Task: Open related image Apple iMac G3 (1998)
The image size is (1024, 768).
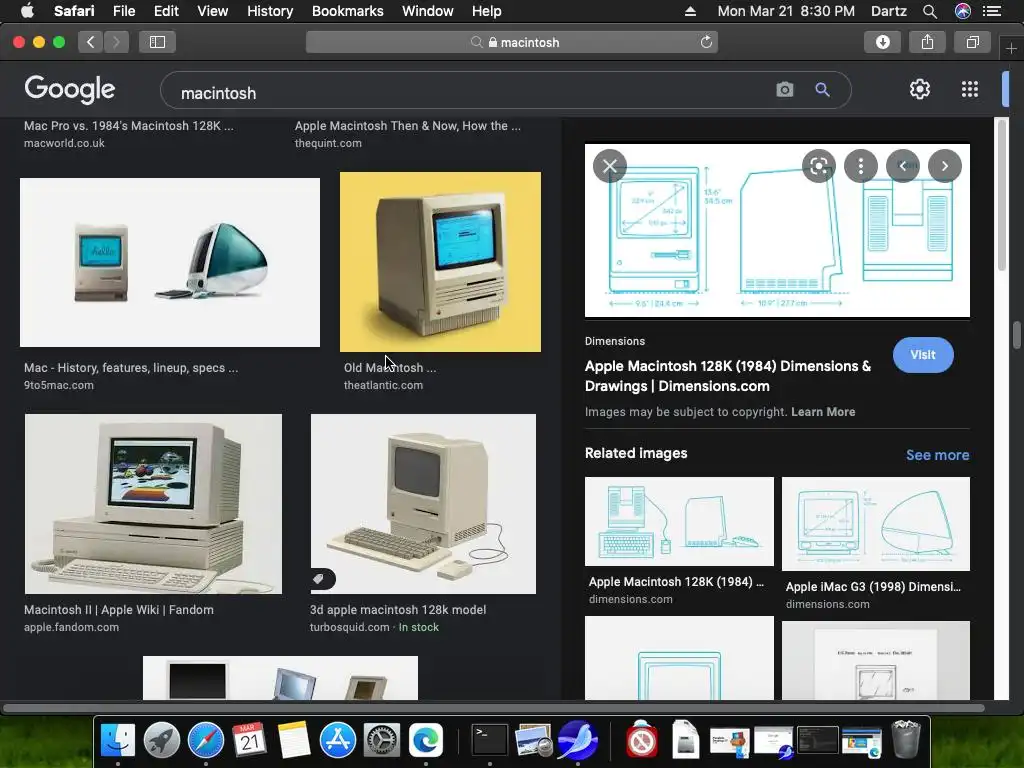Action: click(x=876, y=524)
